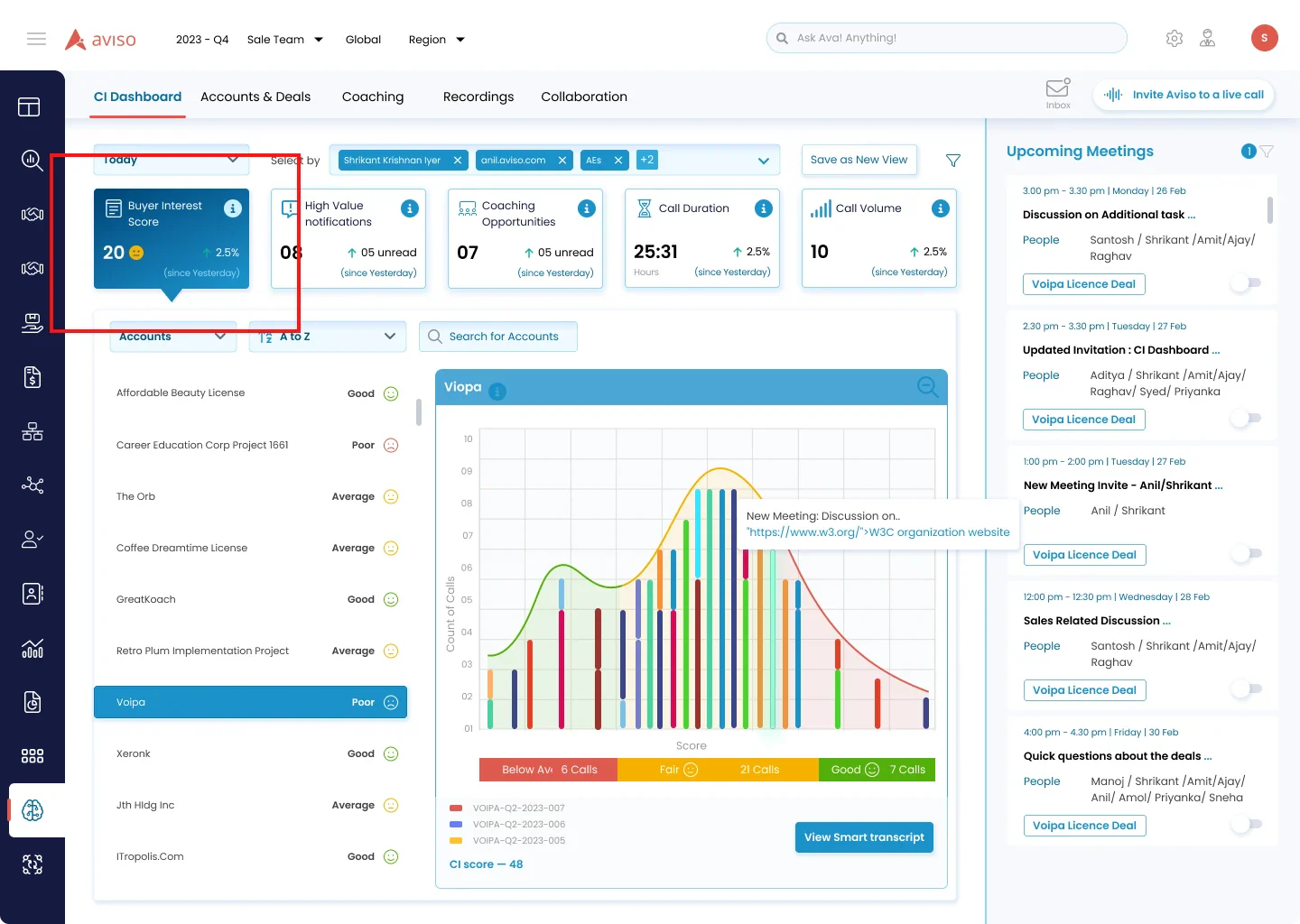Open the A to Z sort dropdown

[x=328, y=337]
